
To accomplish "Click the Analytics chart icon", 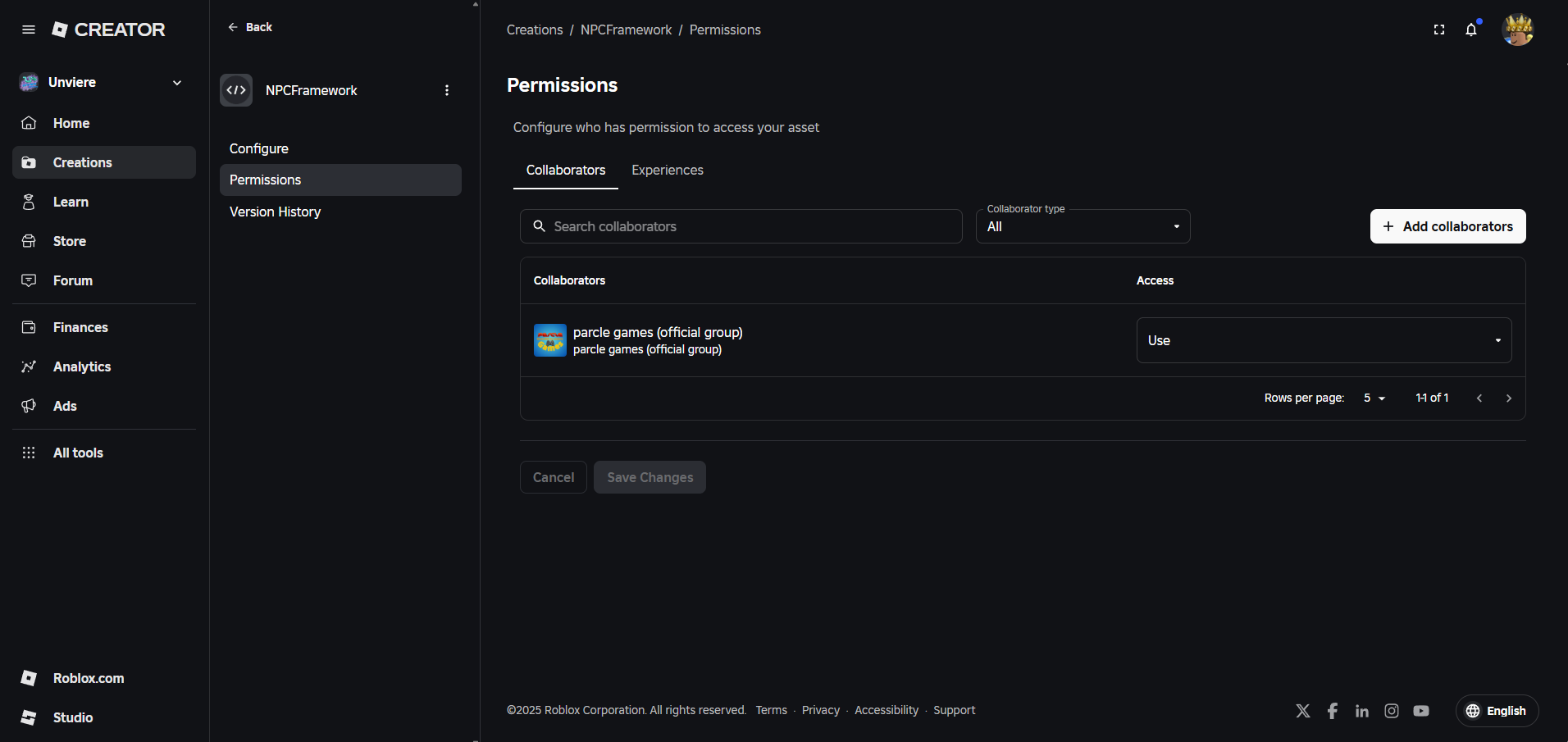I will coord(29,366).
